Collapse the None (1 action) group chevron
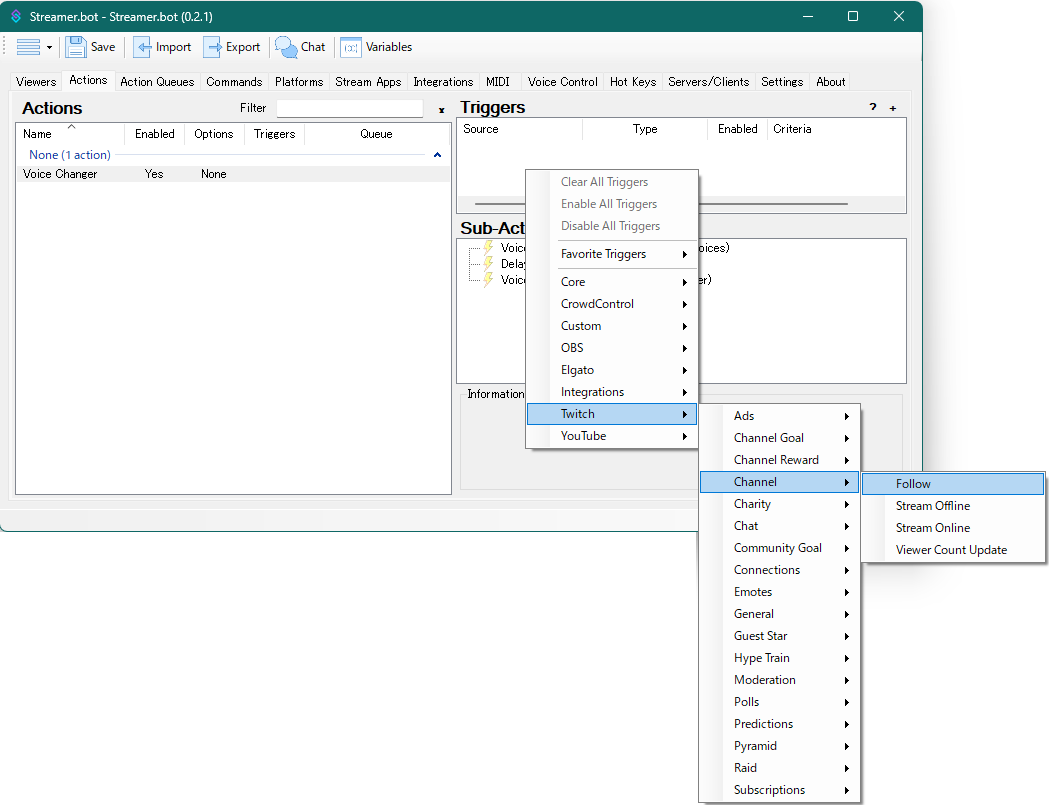The width and height of the screenshot is (1049, 805). [x=438, y=155]
